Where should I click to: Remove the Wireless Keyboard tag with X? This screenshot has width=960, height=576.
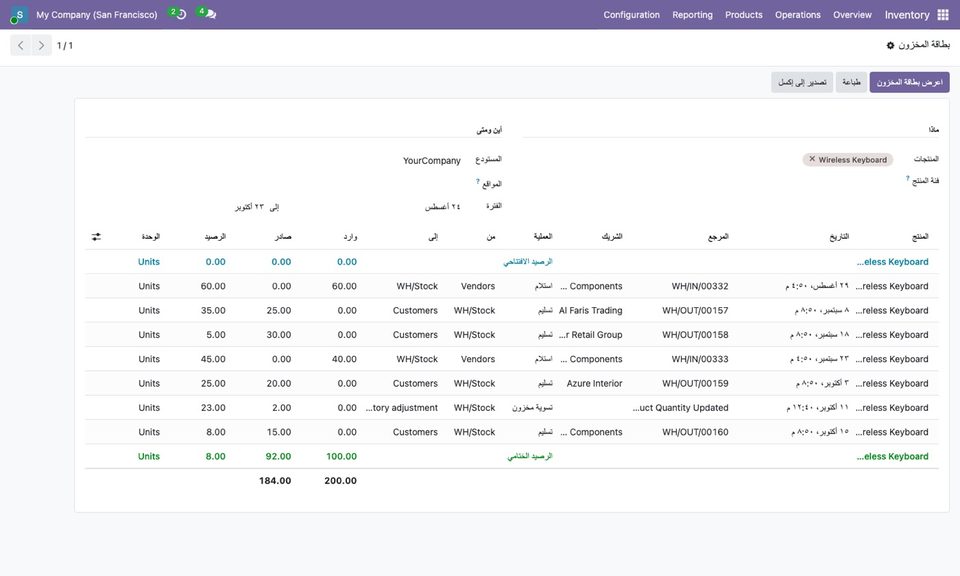pyautogui.click(x=812, y=159)
